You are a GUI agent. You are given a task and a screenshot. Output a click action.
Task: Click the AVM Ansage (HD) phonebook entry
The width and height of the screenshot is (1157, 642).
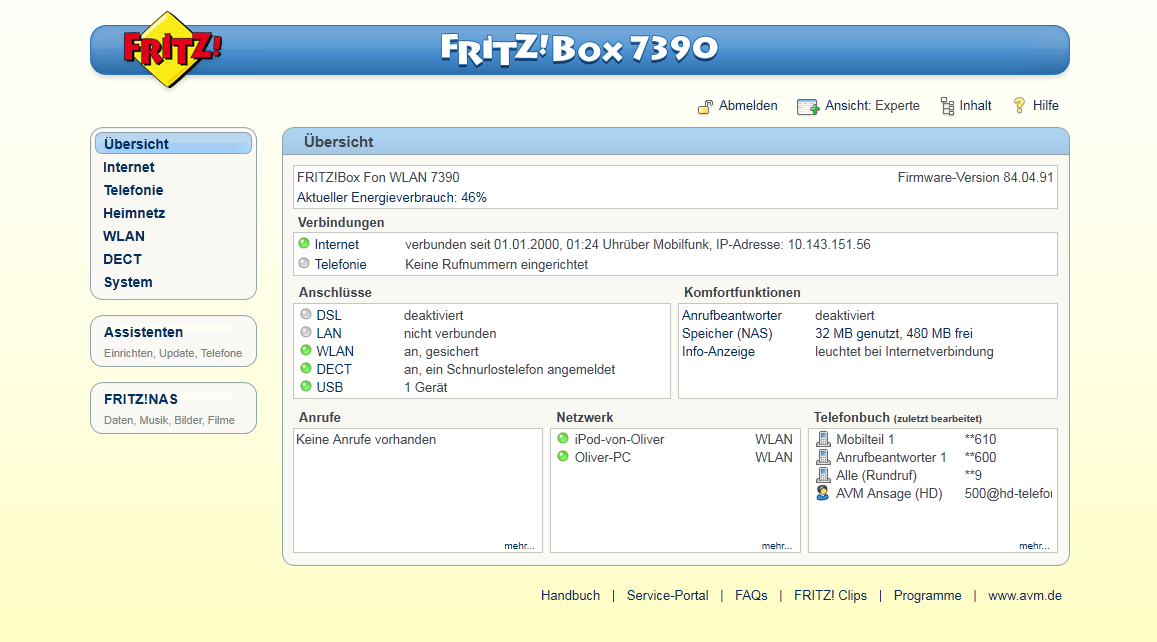tap(889, 493)
